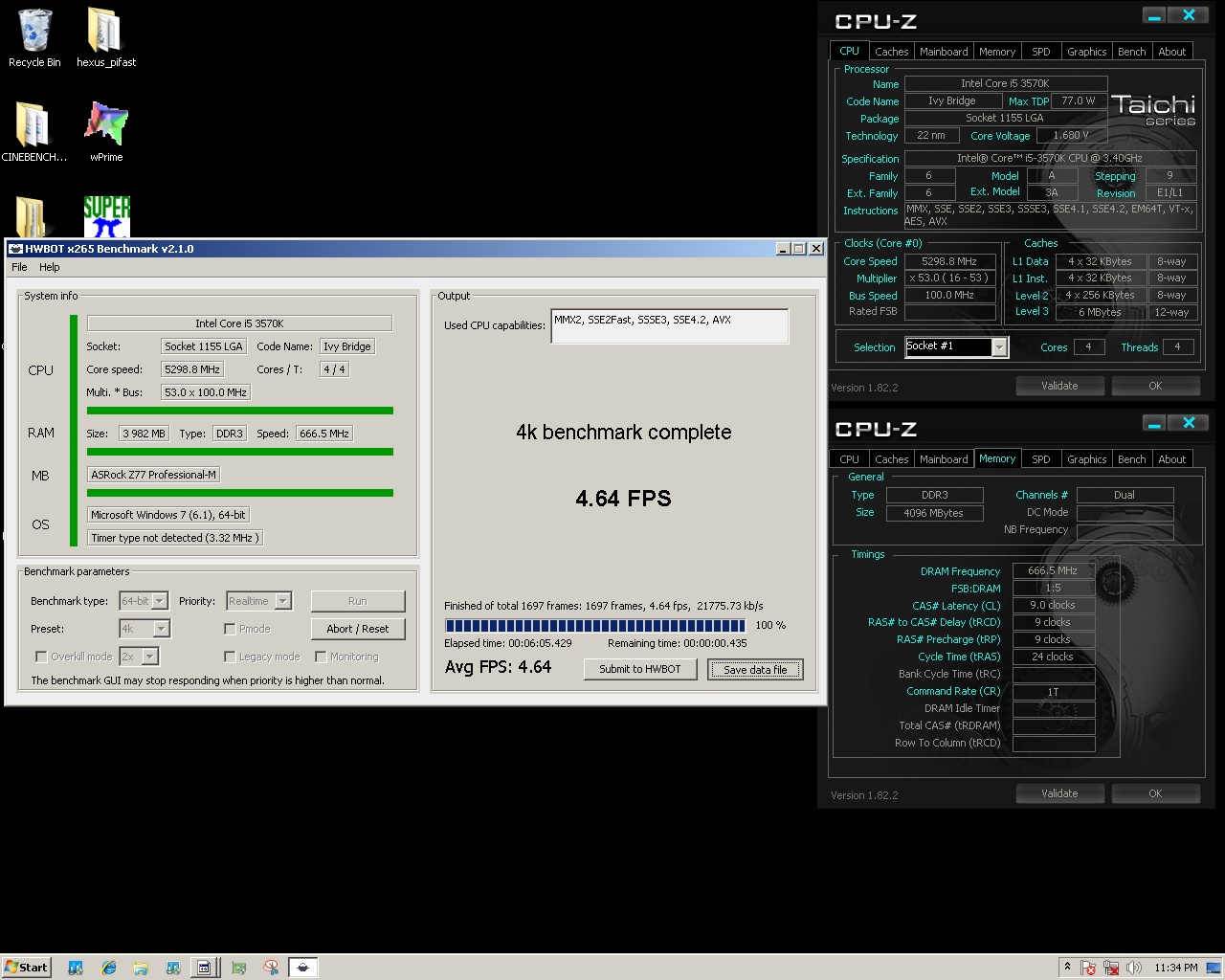The image size is (1225, 980).
Task: Show hidden tray icons
Action: 1067,968
